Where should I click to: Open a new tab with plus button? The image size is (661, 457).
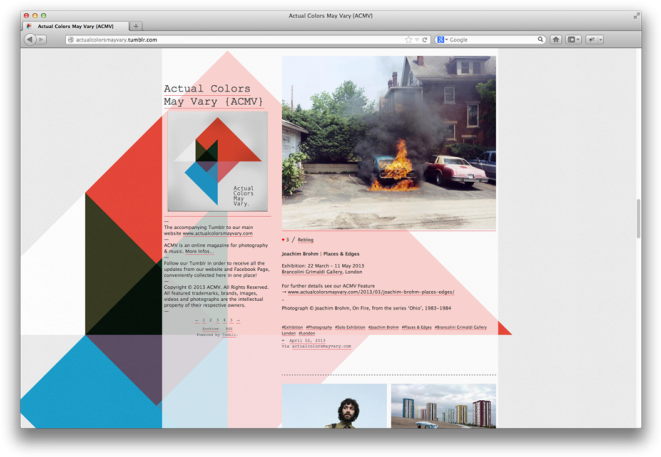136,26
